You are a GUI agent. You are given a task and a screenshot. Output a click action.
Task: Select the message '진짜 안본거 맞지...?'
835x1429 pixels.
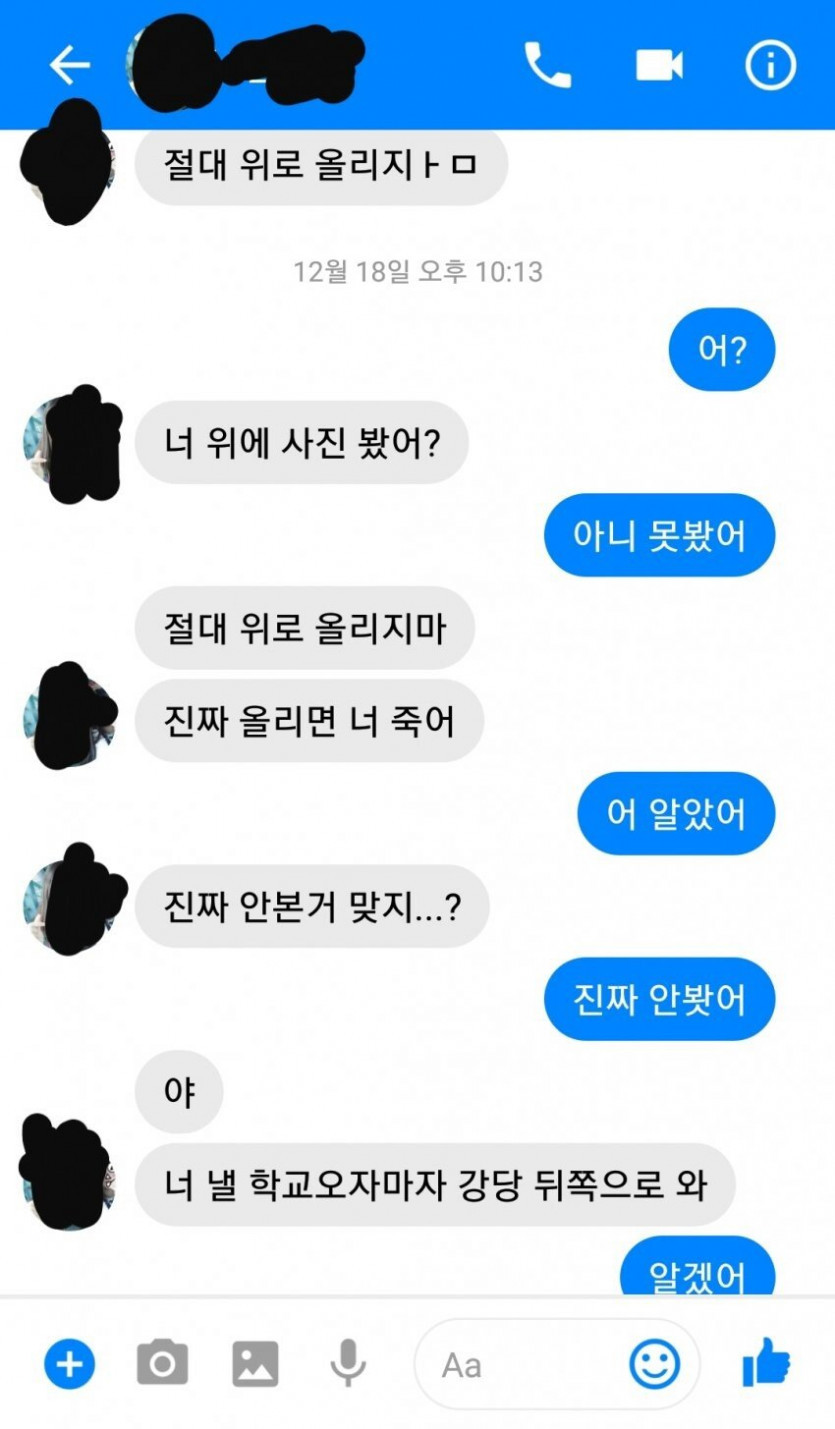[x=311, y=907]
